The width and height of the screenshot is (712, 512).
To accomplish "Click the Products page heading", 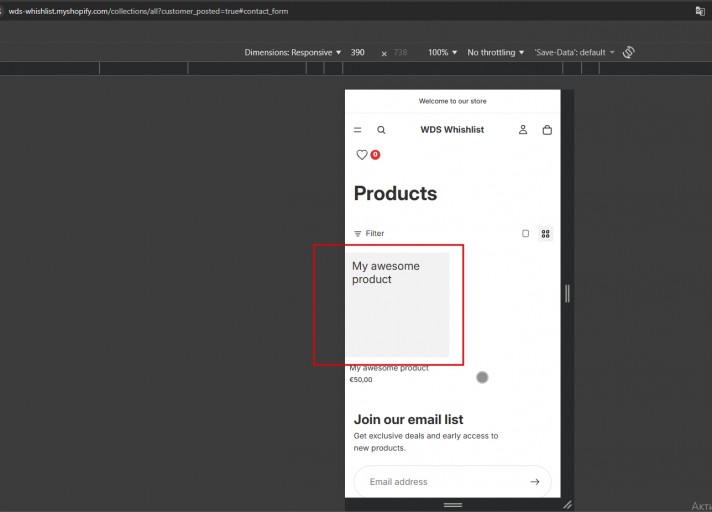I will tap(395, 194).
